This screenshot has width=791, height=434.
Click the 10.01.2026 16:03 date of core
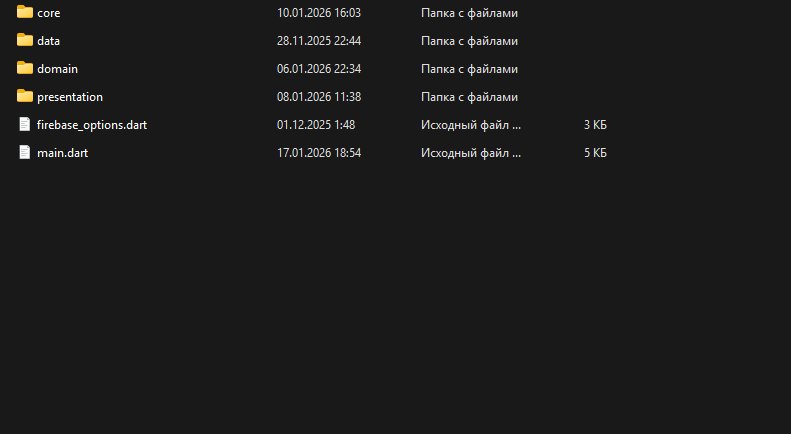pyautogui.click(x=319, y=13)
